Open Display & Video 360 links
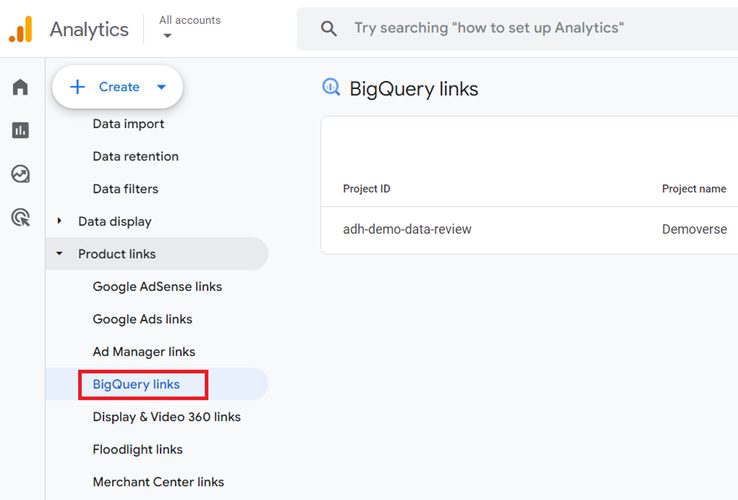Viewport: 738px width, 500px height. point(167,417)
